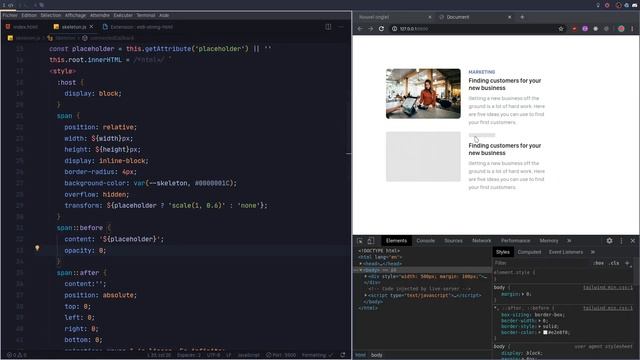Switch to DevTools Memory tab
The image size is (640, 360).
(549, 241)
